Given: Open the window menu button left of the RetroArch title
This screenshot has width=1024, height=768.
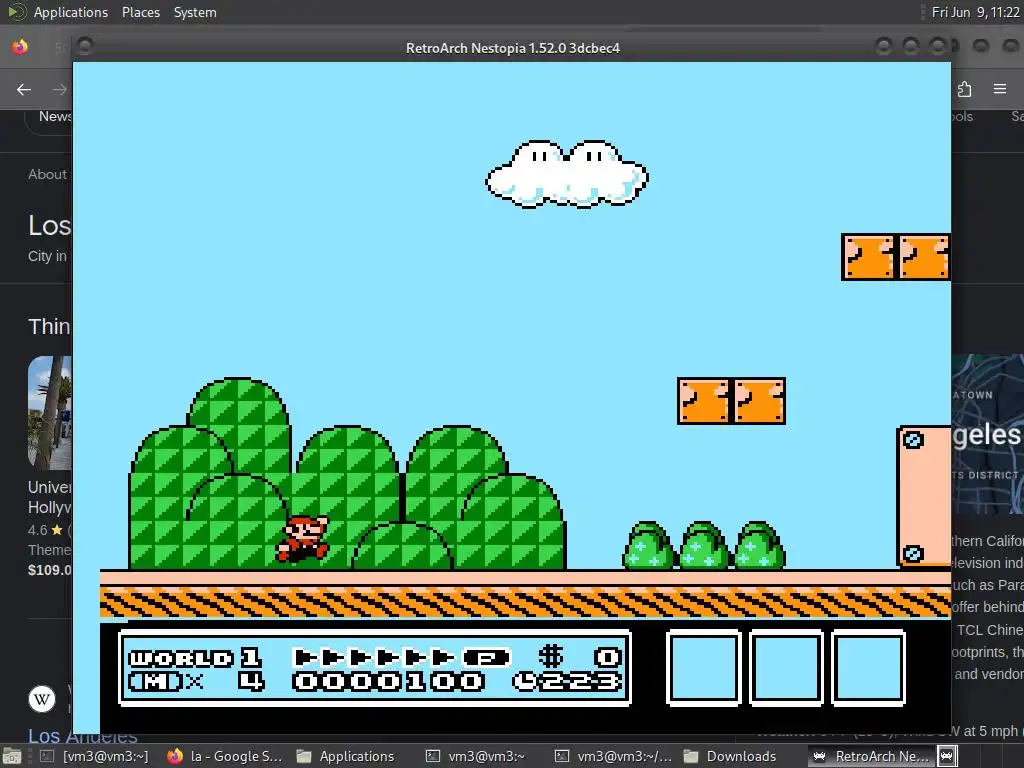Looking at the screenshot, I should (x=85, y=46).
